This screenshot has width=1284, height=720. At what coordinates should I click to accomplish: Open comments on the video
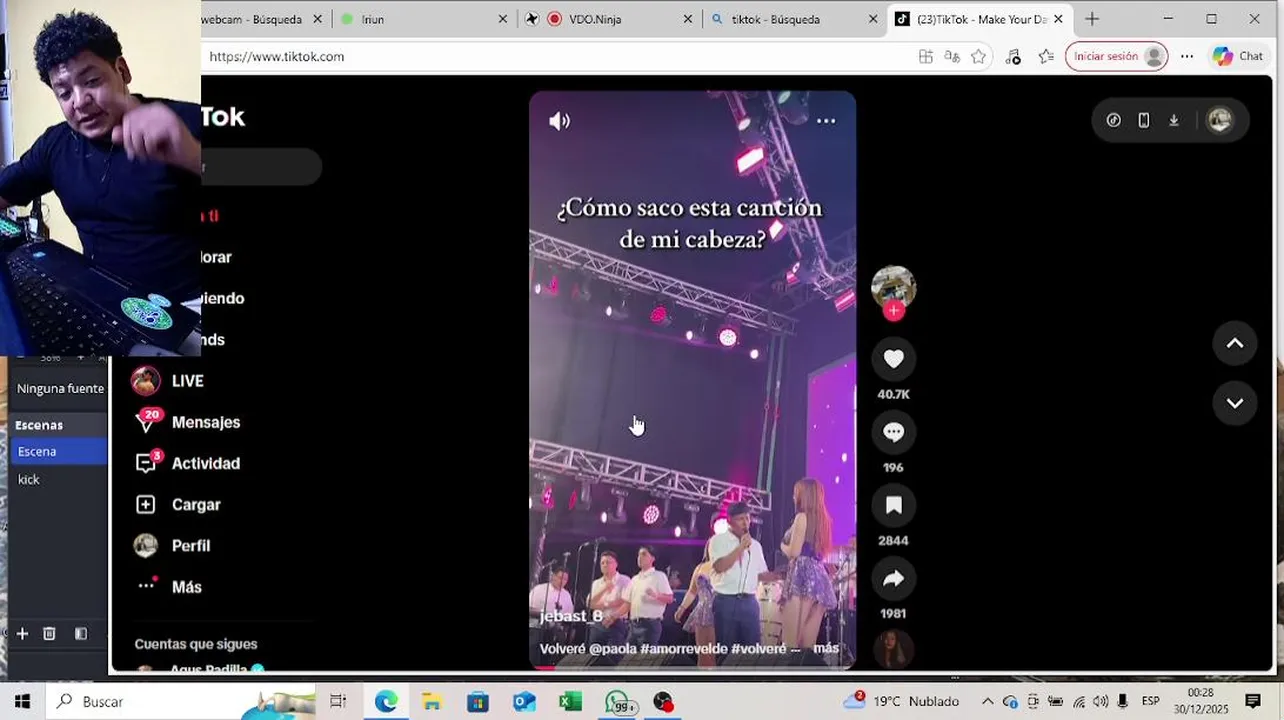tap(894, 432)
